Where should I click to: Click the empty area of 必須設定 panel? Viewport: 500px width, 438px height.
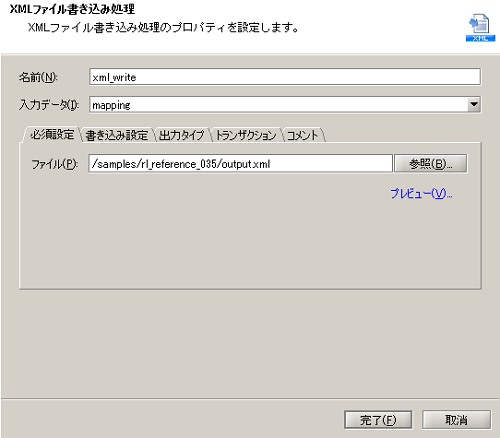click(250, 240)
